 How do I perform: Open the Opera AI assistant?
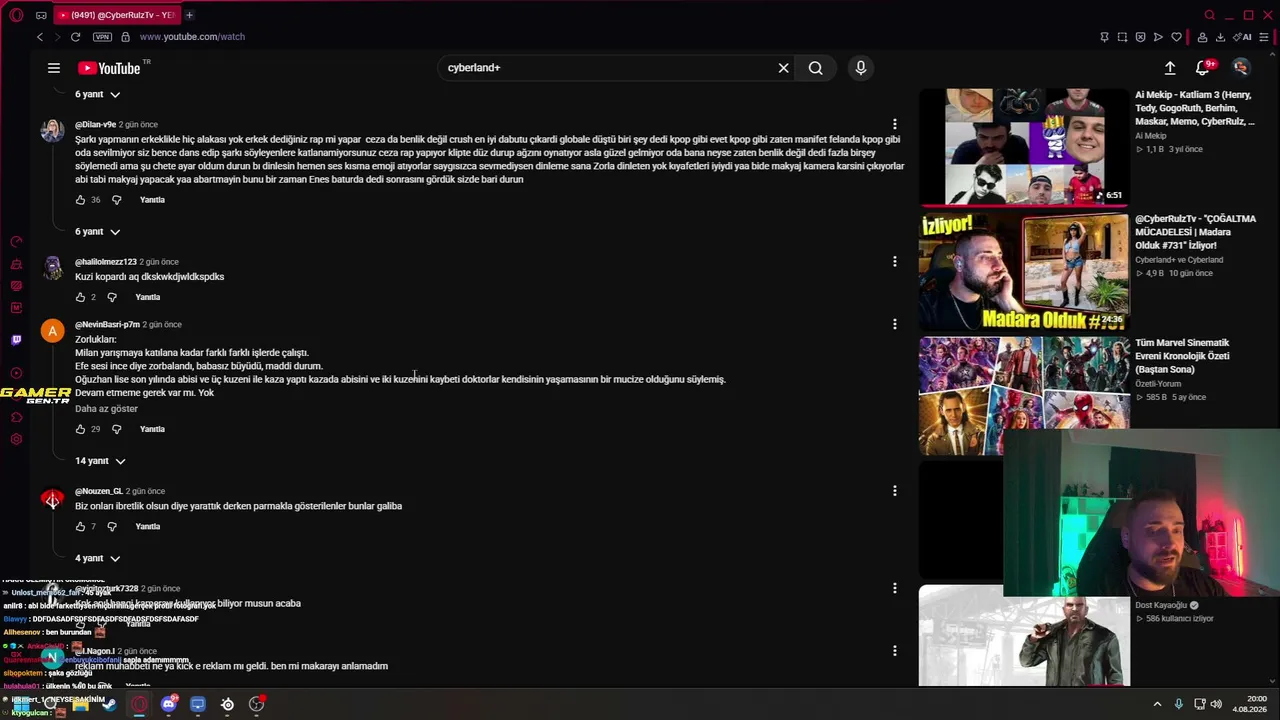tap(1243, 37)
